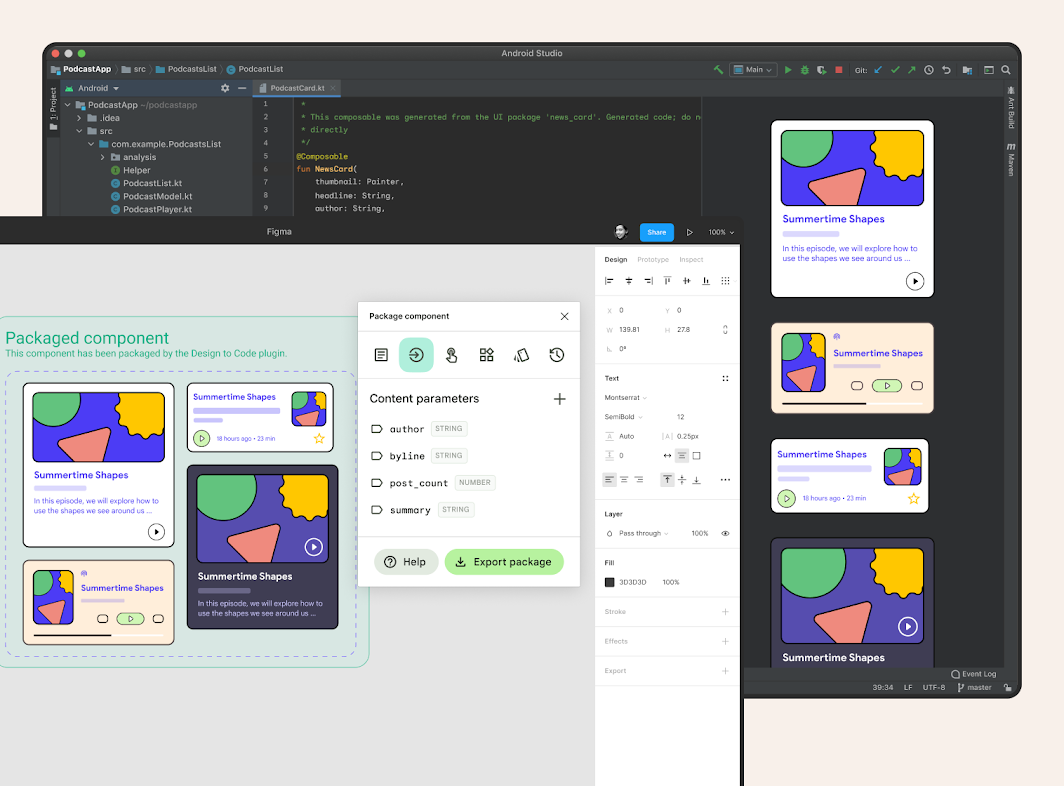Collapse the PodcastApp tree node

click(x=68, y=105)
